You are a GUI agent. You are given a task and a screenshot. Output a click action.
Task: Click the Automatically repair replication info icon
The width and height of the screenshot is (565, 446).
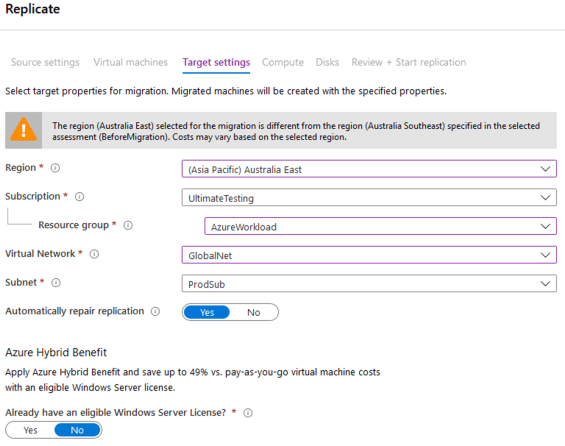tap(155, 312)
